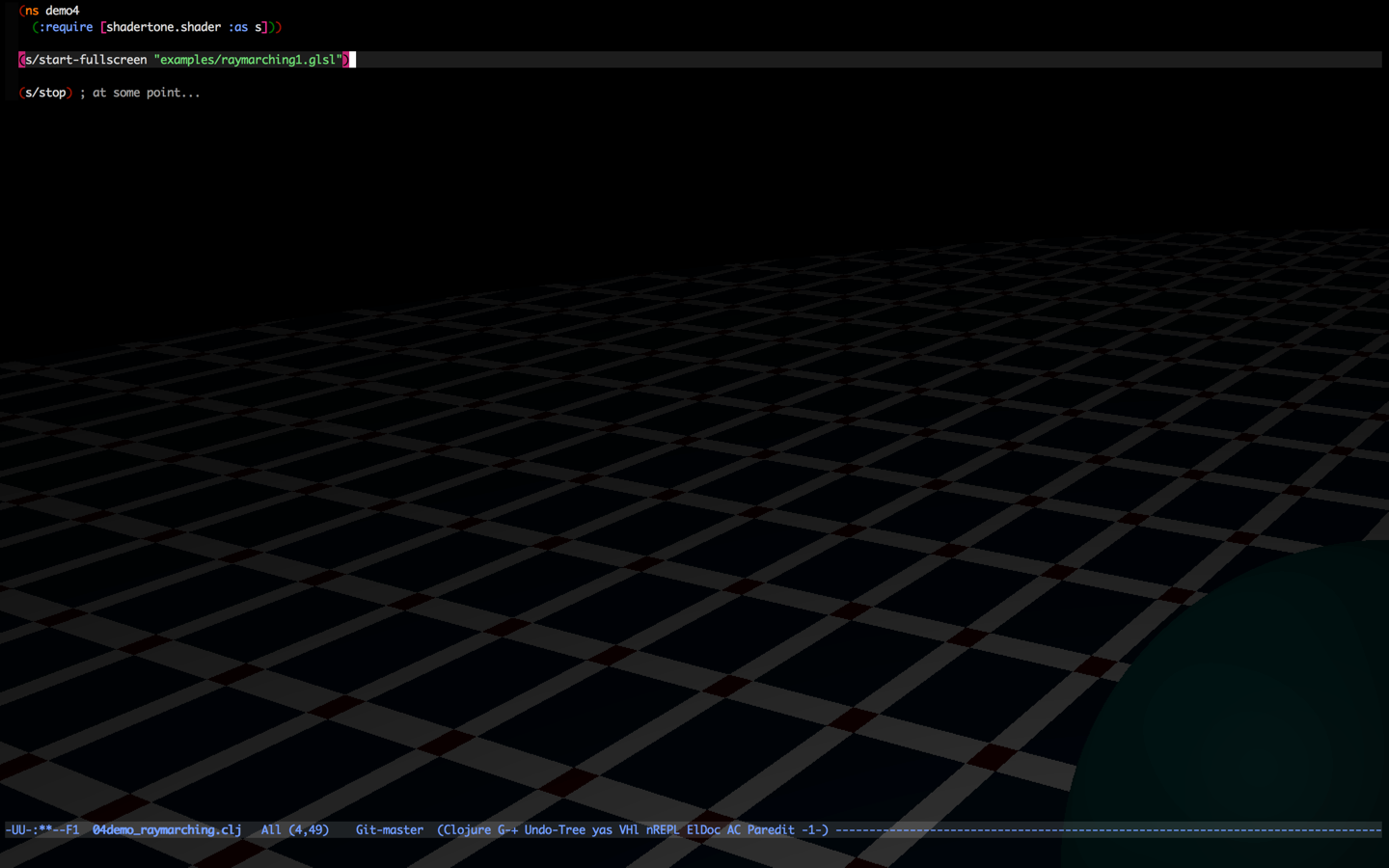Click the '(s/stop)' expression

click(45, 93)
